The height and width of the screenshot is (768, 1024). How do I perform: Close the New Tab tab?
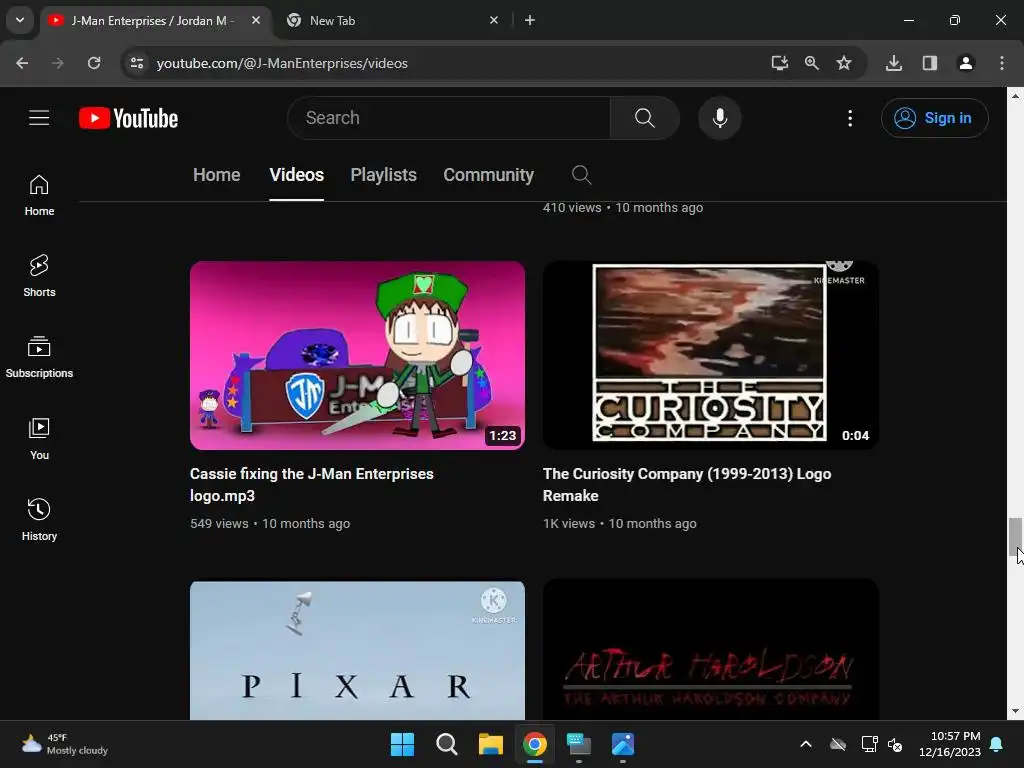(494, 20)
